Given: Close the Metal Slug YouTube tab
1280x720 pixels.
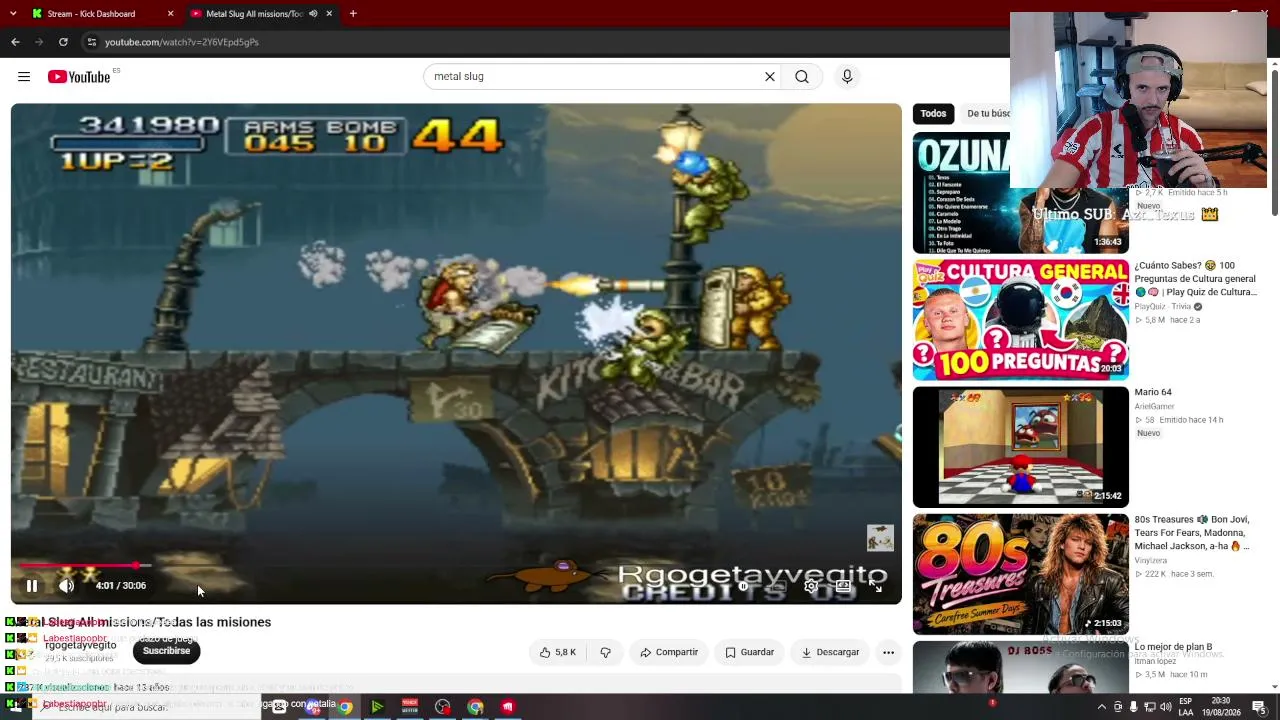Looking at the screenshot, I should click(x=329, y=14).
